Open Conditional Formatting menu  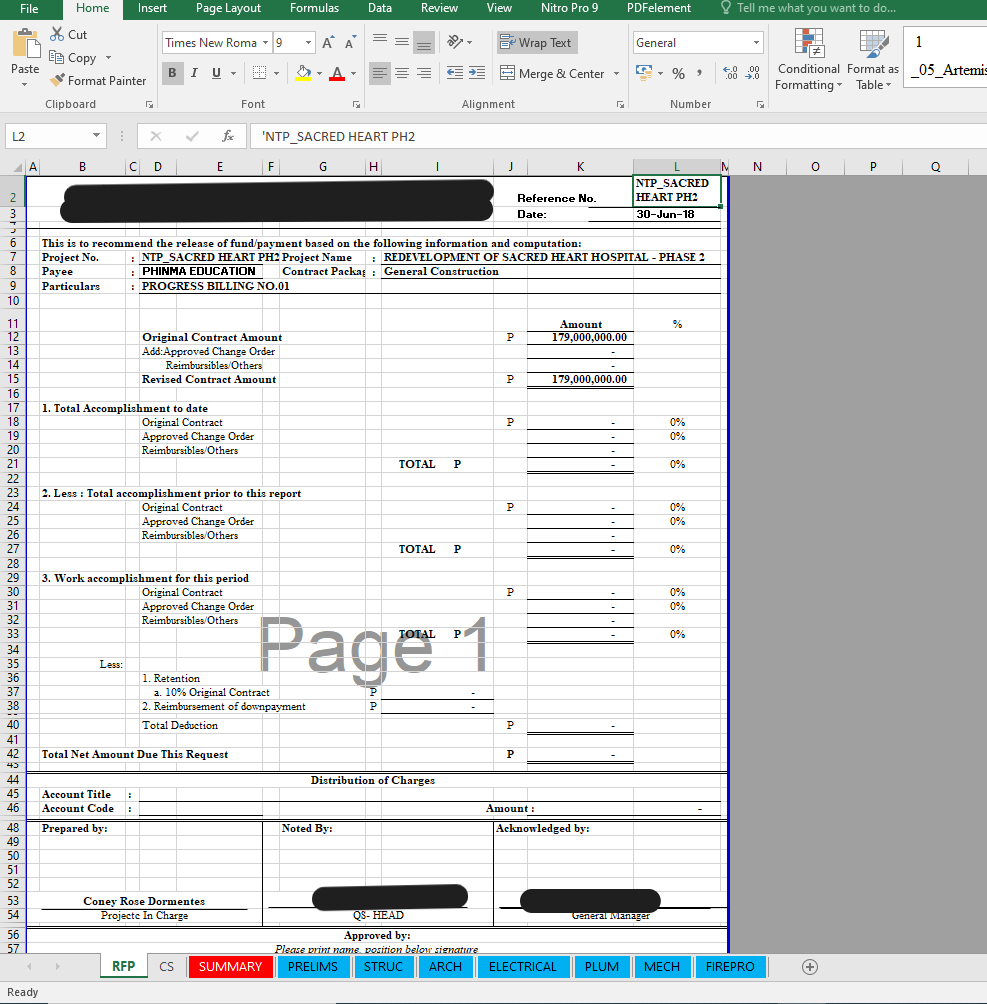pyautogui.click(x=808, y=60)
